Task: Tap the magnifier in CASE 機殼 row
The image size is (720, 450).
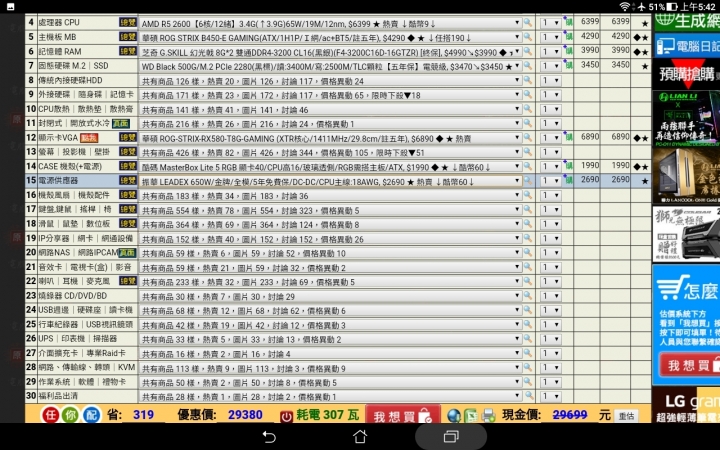Action: 528,166
